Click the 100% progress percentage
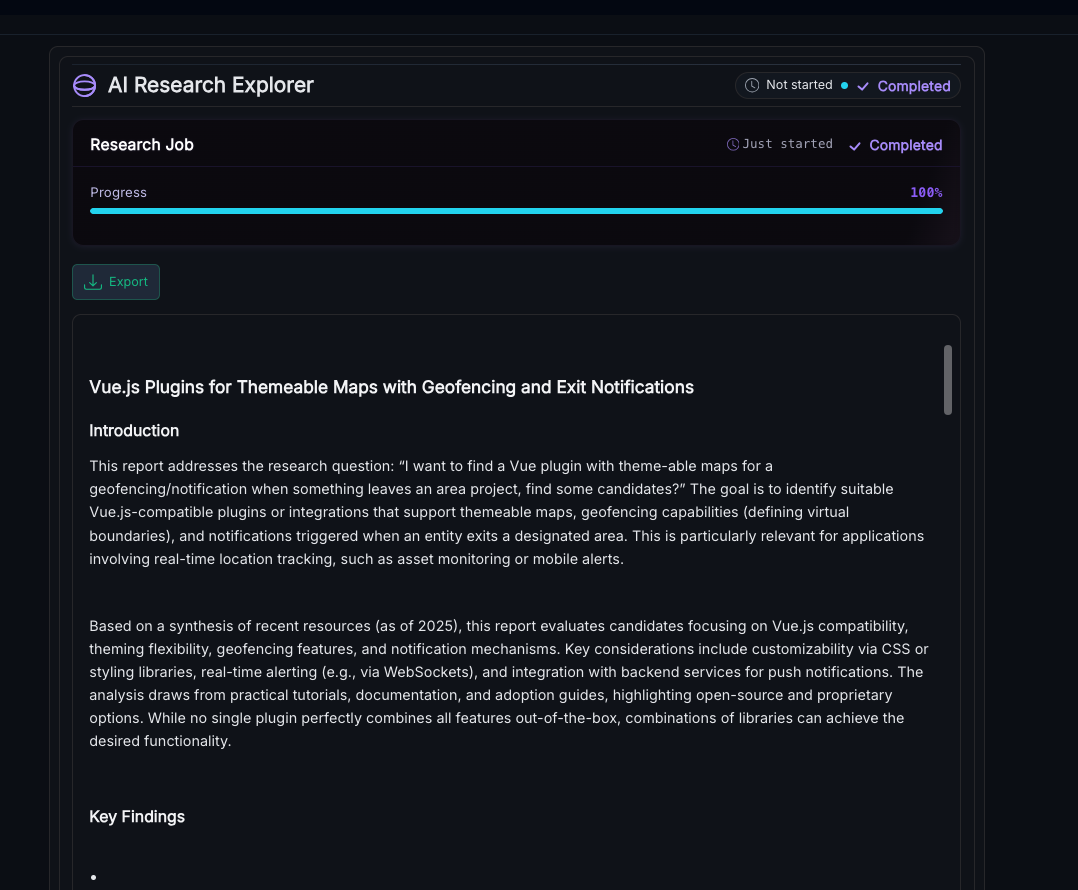This screenshot has height=890, width=1078. coord(925,193)
